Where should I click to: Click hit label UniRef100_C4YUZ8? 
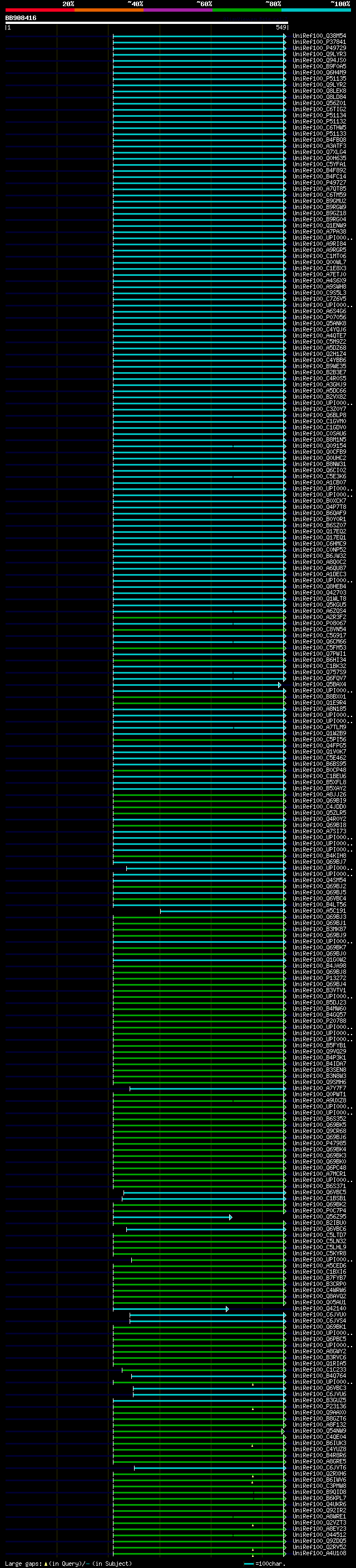point(319,1451)
